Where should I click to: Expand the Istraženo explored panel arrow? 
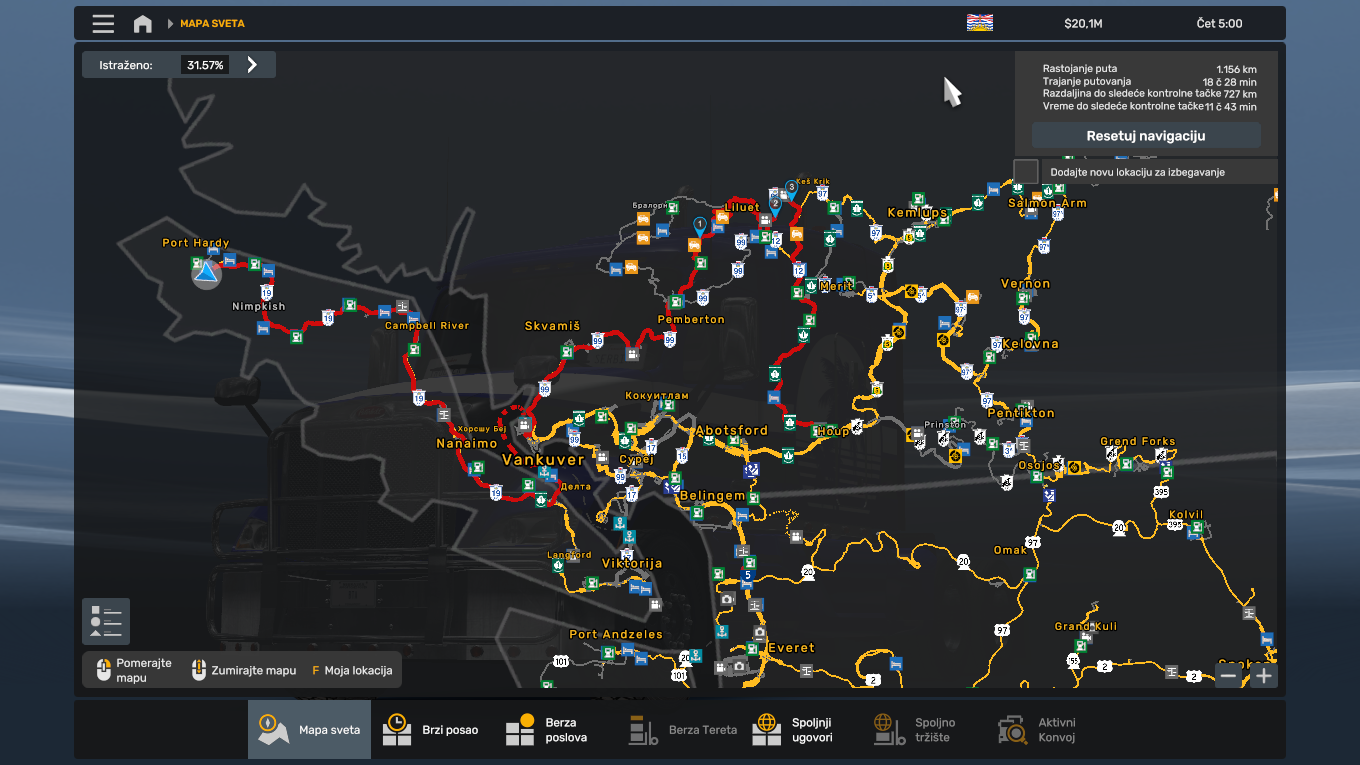click(x=252, y=65)
